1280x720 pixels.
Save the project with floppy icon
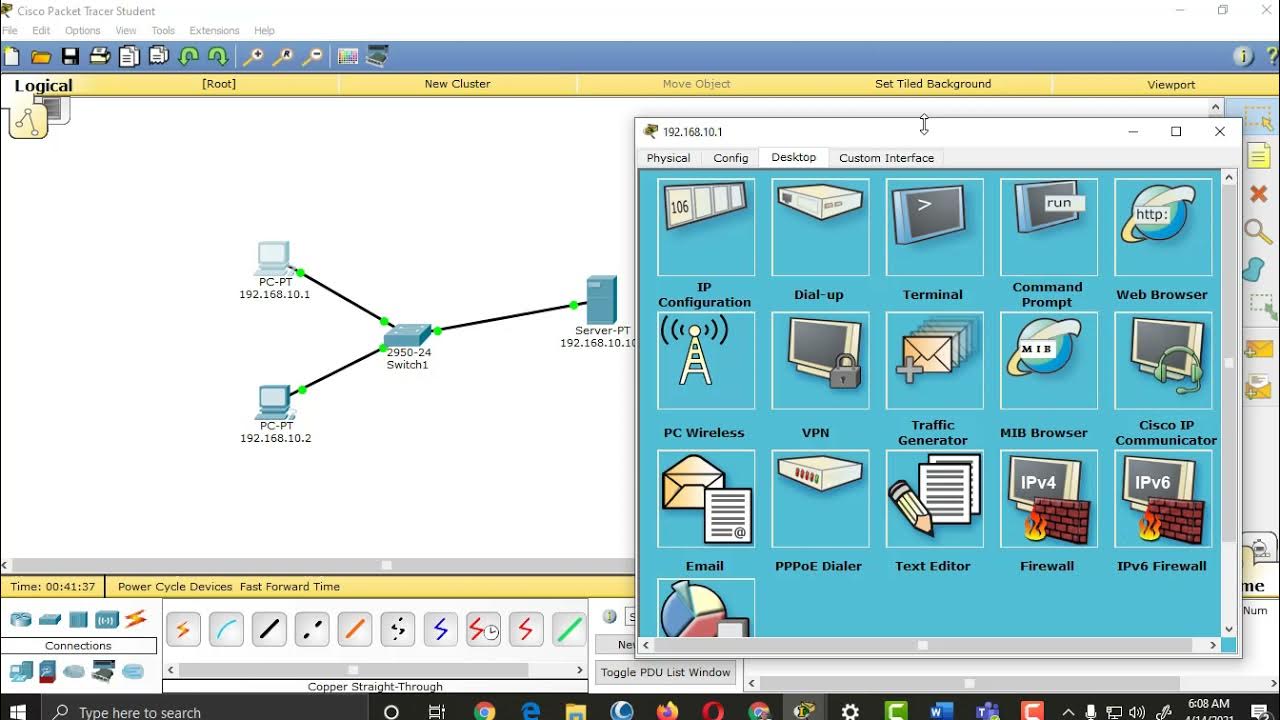70,56
